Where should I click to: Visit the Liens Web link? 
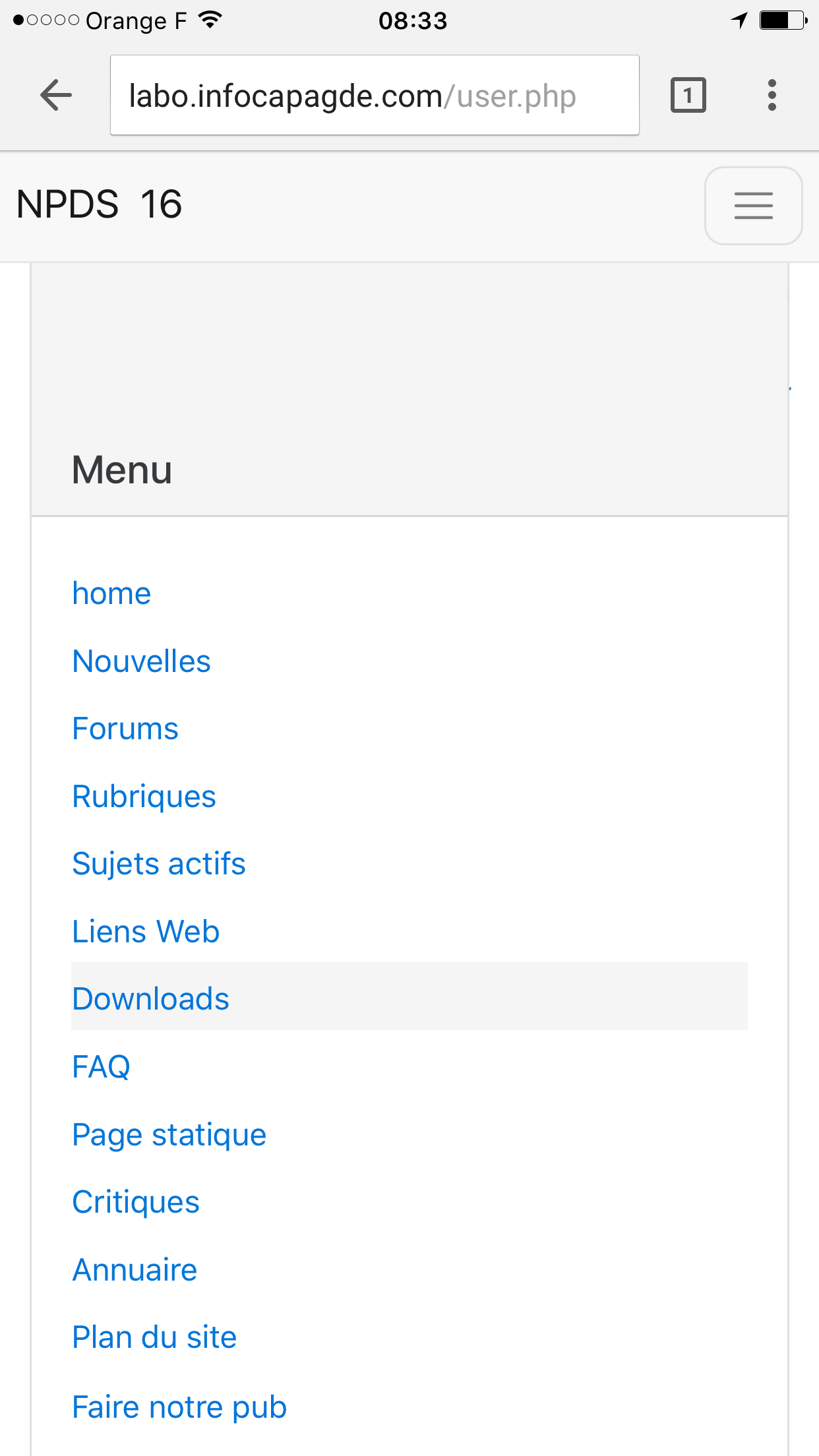pyautogui.click(x=146, y=932)
